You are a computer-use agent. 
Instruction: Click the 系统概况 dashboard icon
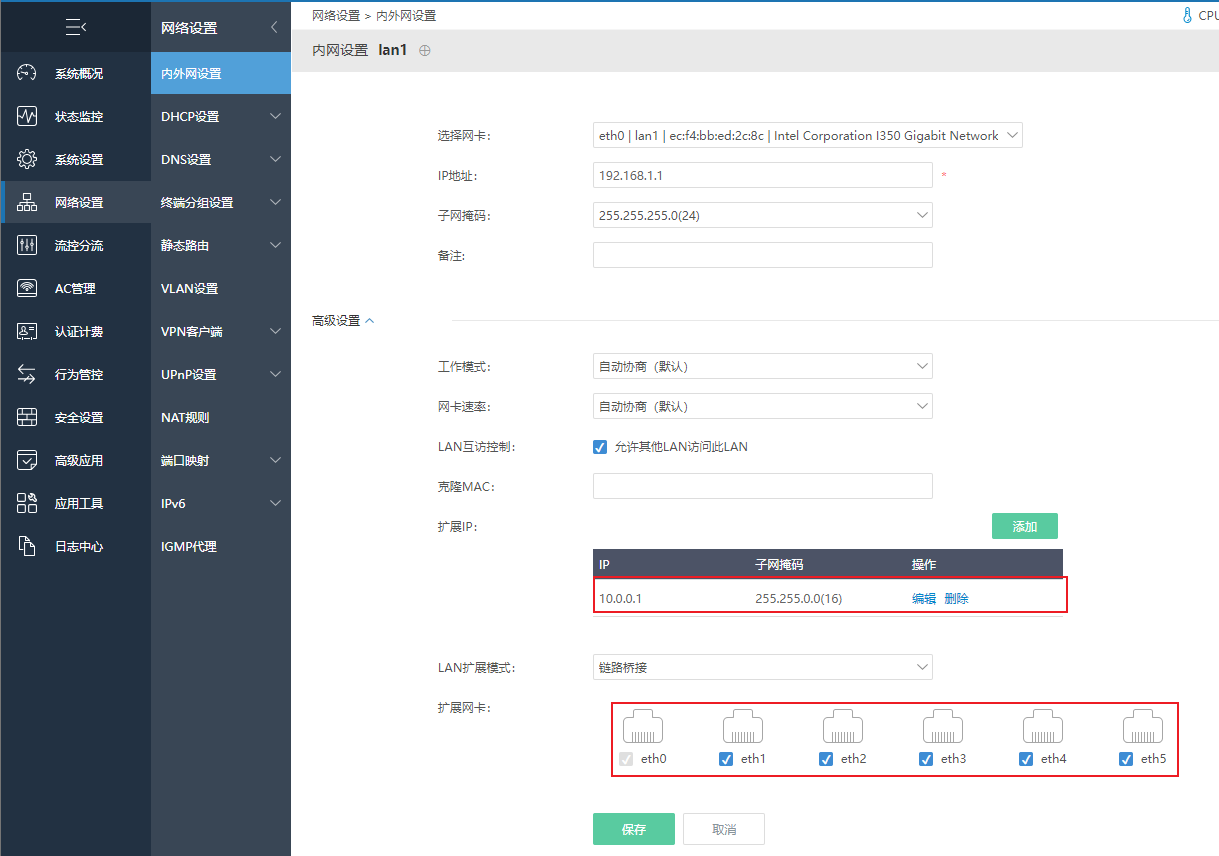click(x=27, y=73)
